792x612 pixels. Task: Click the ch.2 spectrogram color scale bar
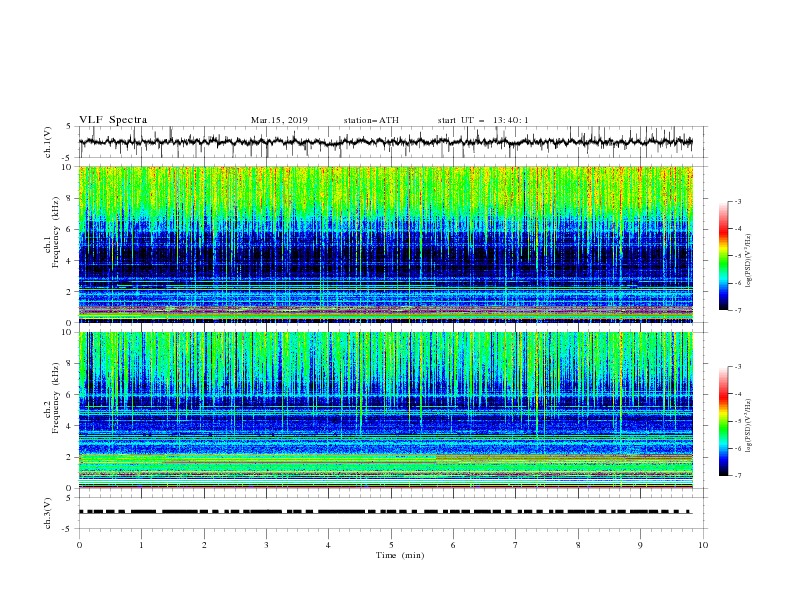(724, 421)
